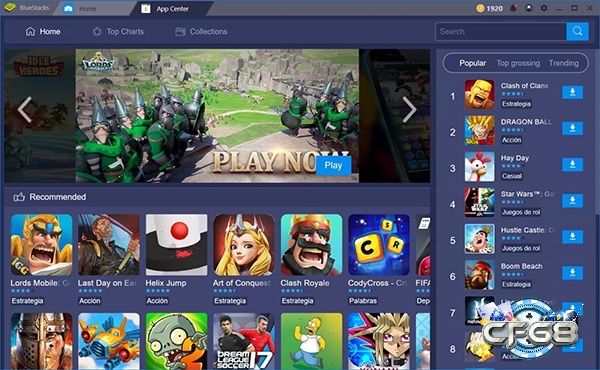Open Clash Royale game tile

[x=311, y=245]
